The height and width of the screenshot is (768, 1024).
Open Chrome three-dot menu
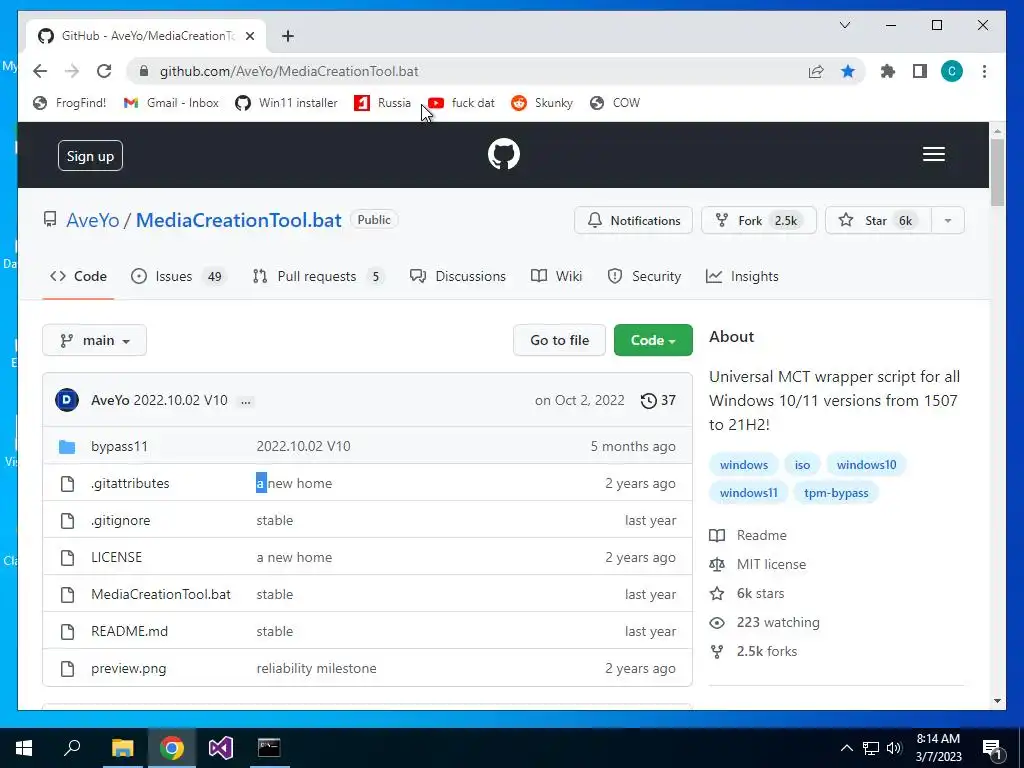[x=984, y=71]
